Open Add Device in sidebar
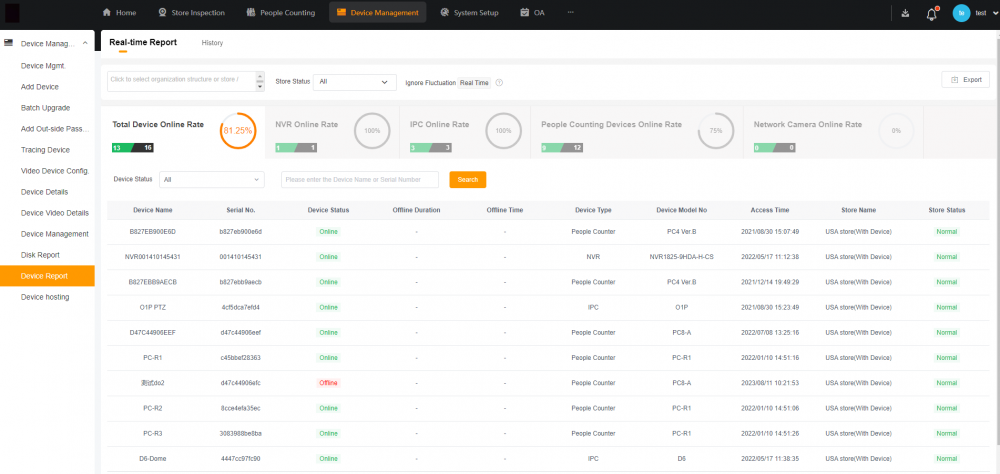1000x474 pixels. point(40,87)
